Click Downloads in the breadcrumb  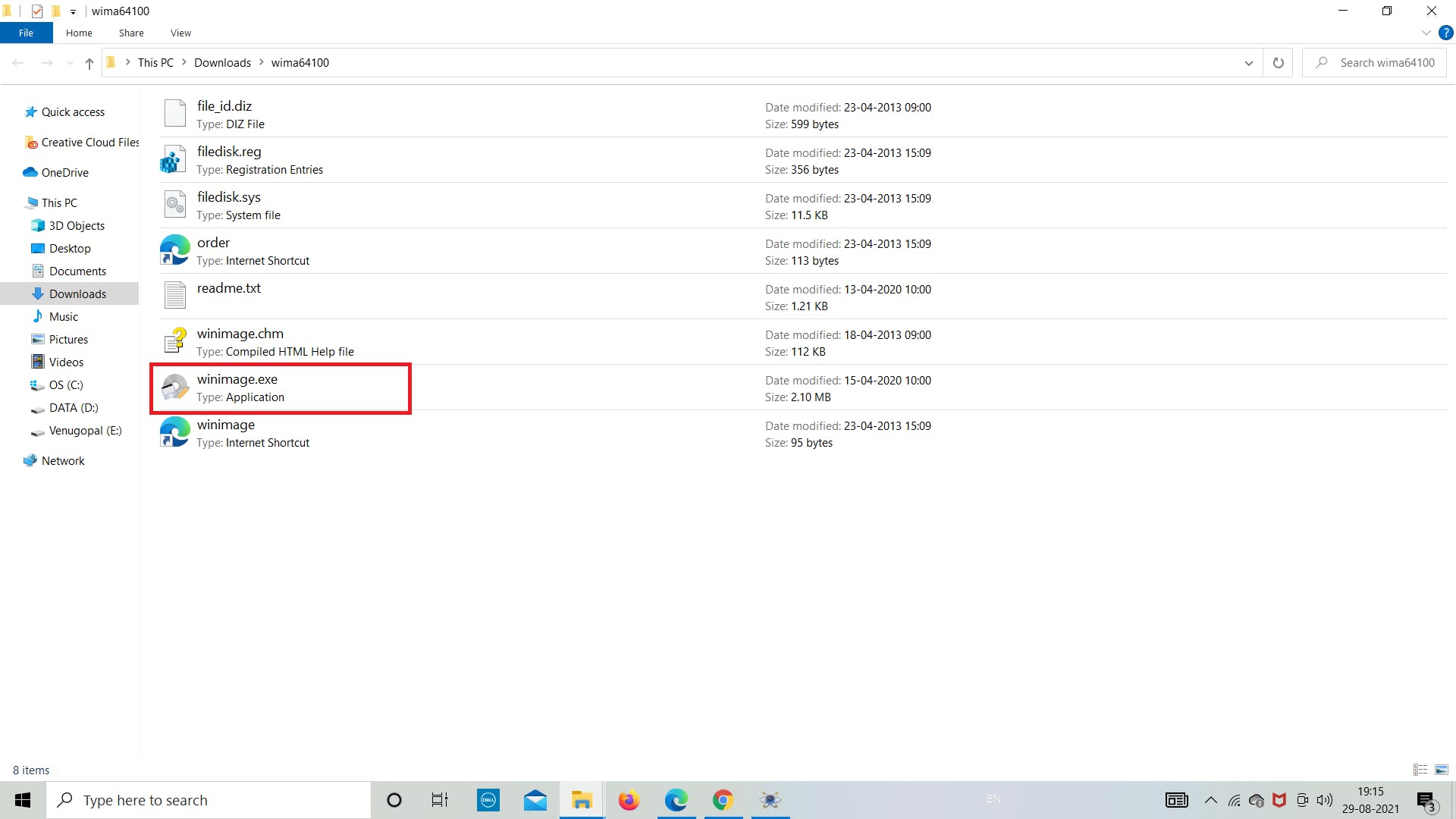(222, 63)
